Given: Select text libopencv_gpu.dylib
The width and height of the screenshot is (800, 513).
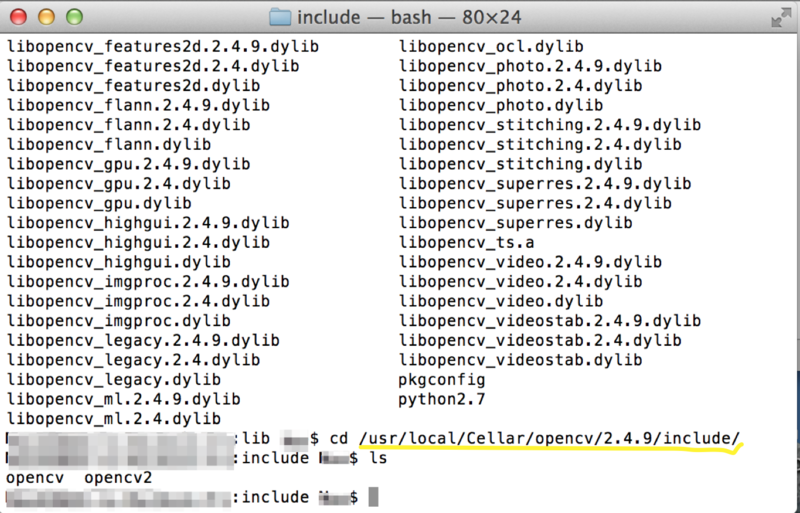Looking at the screenshot, I should pyautogui.click(x=99, y=203).
